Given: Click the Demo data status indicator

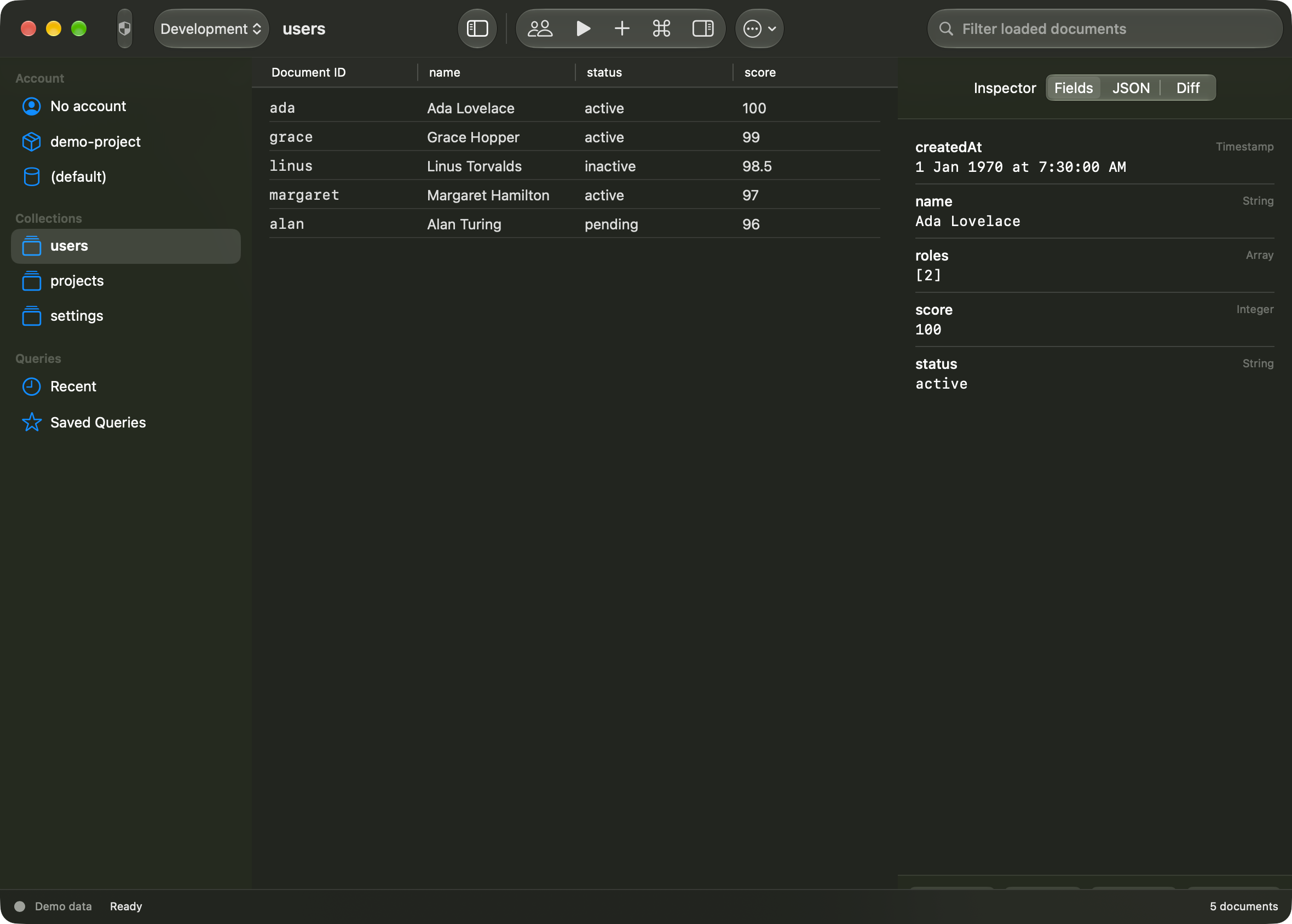Looking at the screenshot, I should point(53,906).
